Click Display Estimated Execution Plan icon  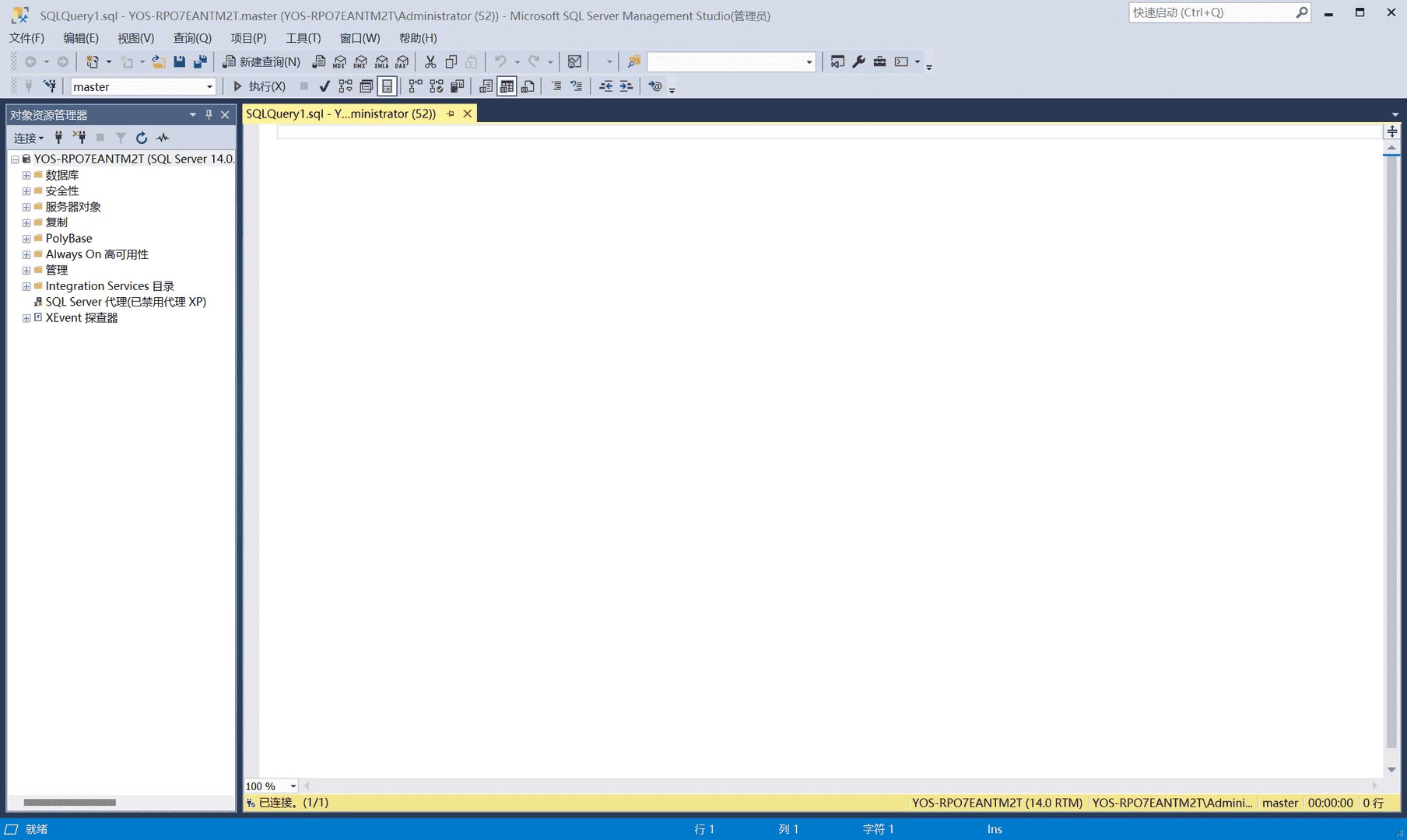[346, 86]
